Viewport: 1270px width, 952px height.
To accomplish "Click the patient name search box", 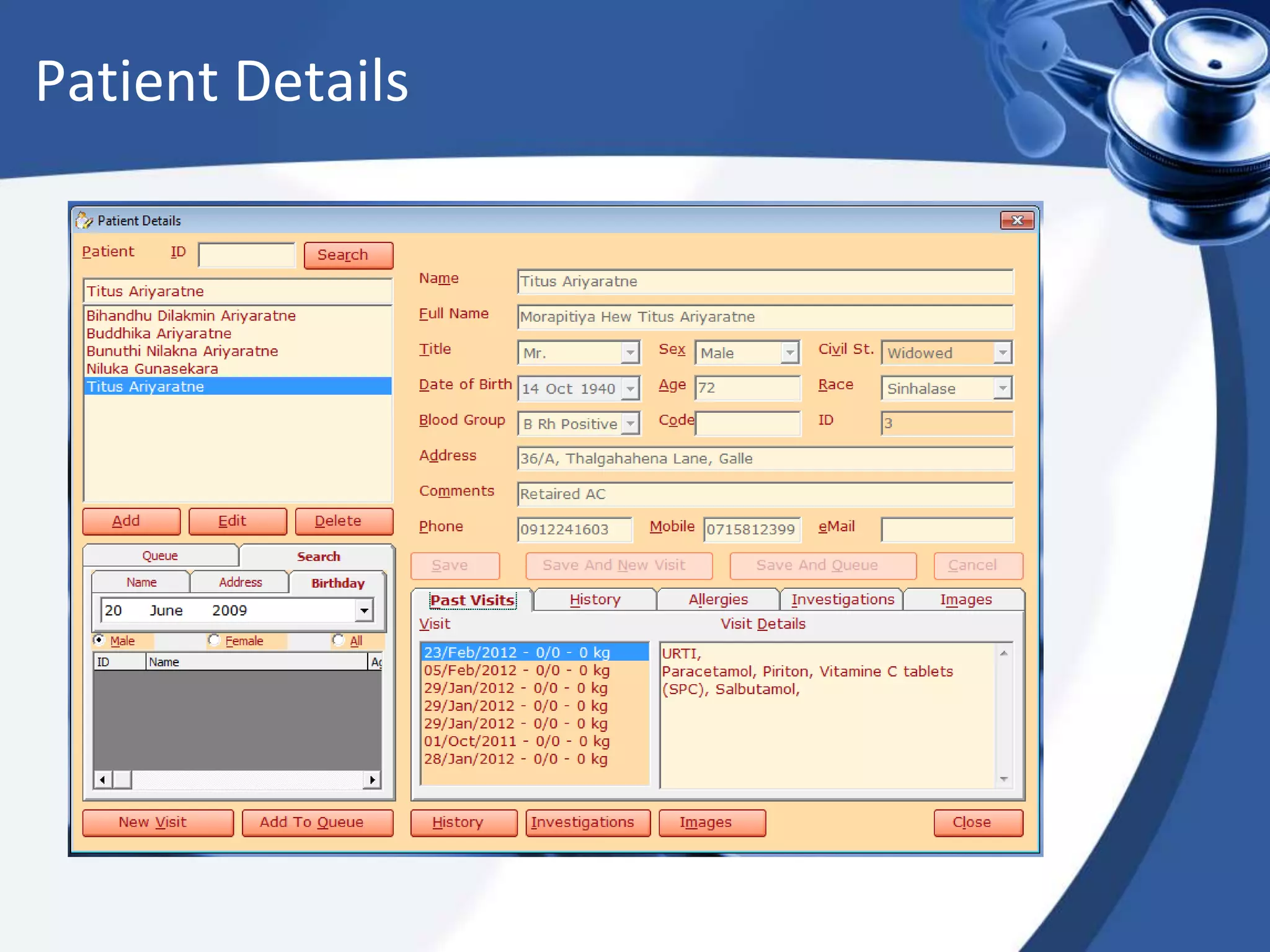I will point(238,291).
